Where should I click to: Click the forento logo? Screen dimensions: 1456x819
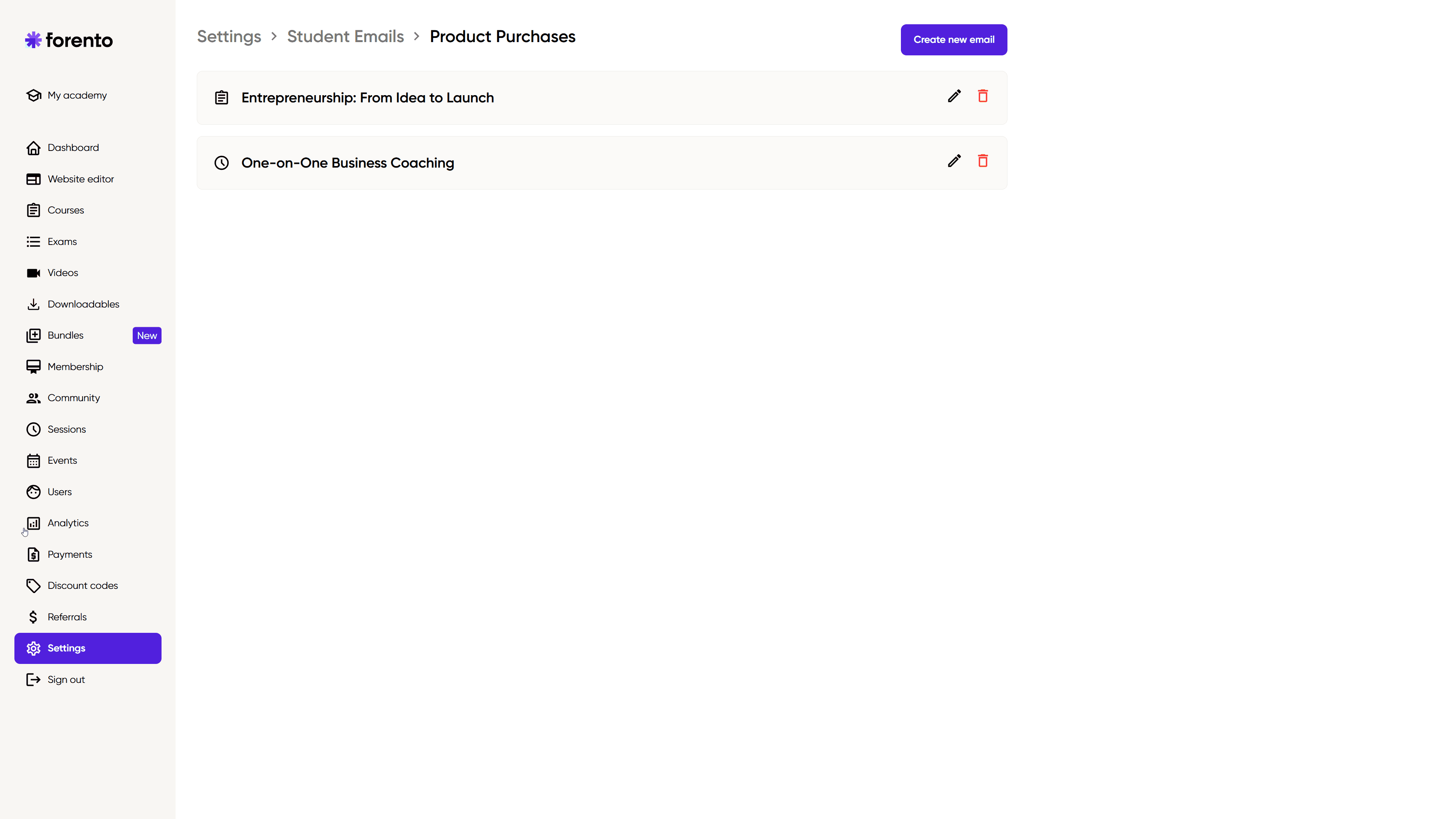(x=69, y=40)
